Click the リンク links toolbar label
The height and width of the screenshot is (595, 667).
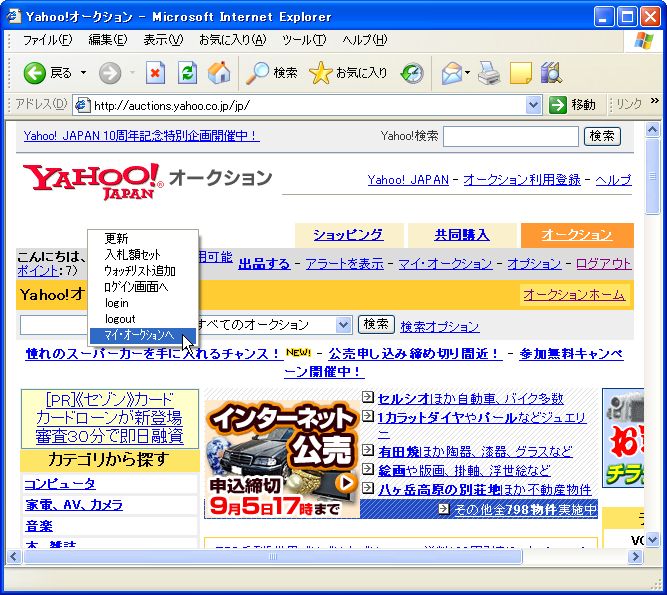click(629, 104)
